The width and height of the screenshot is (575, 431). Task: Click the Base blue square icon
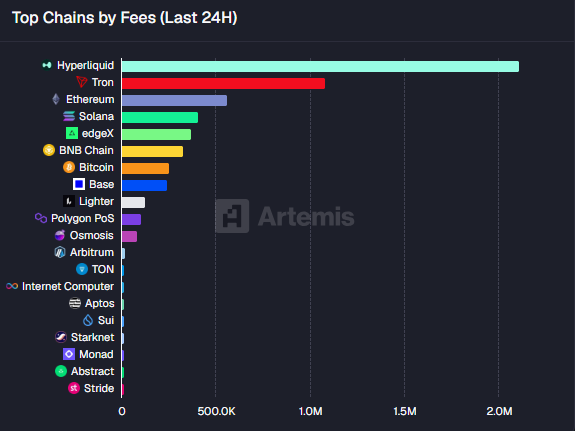pyautogui.click(x=79, y=184)
